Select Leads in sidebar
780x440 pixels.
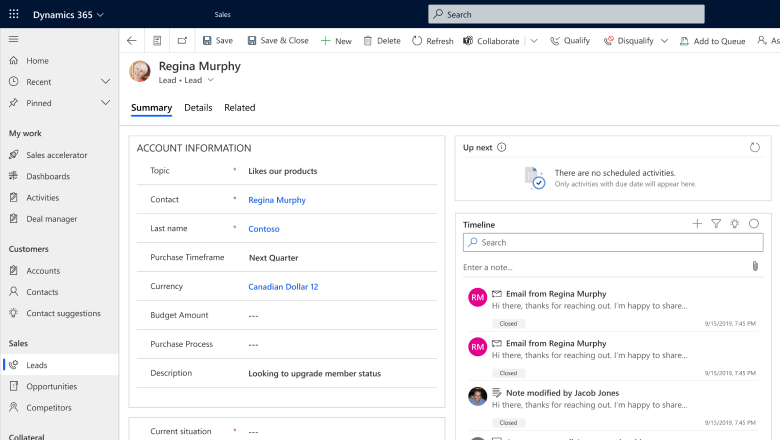tap(60, 365)
